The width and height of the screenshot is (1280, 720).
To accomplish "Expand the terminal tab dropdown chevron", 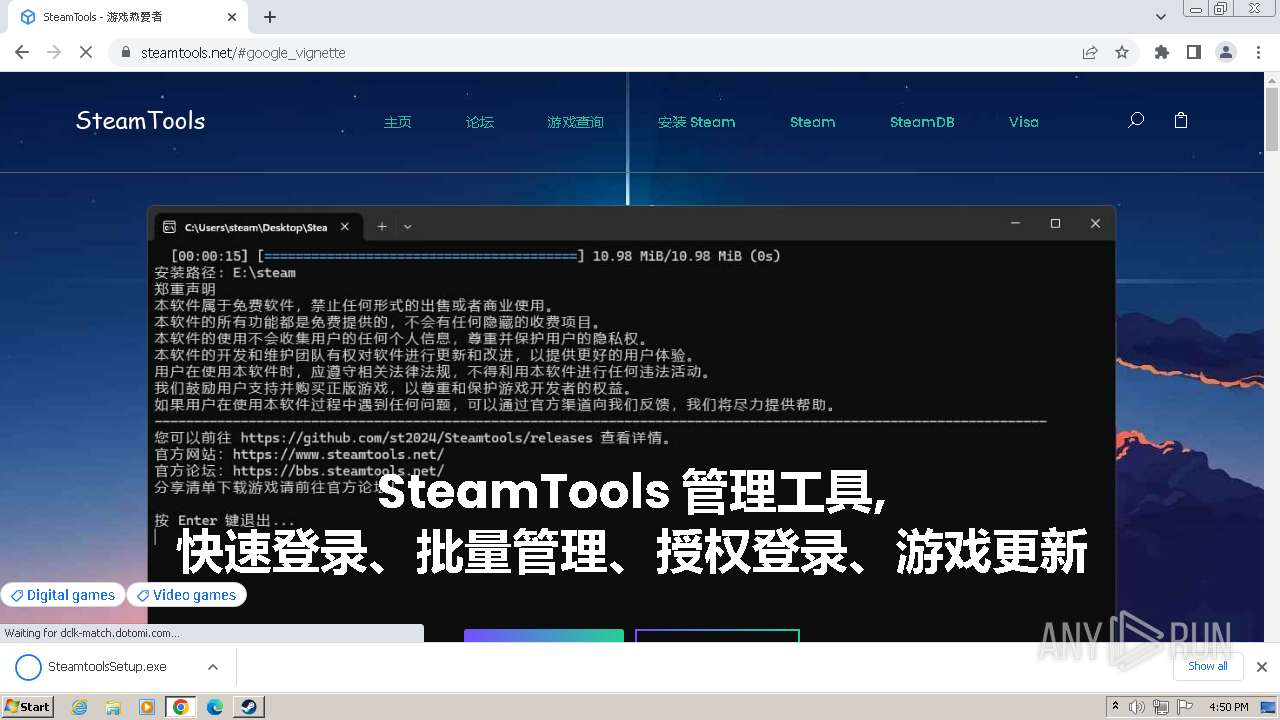I will (x=407, y=227).
